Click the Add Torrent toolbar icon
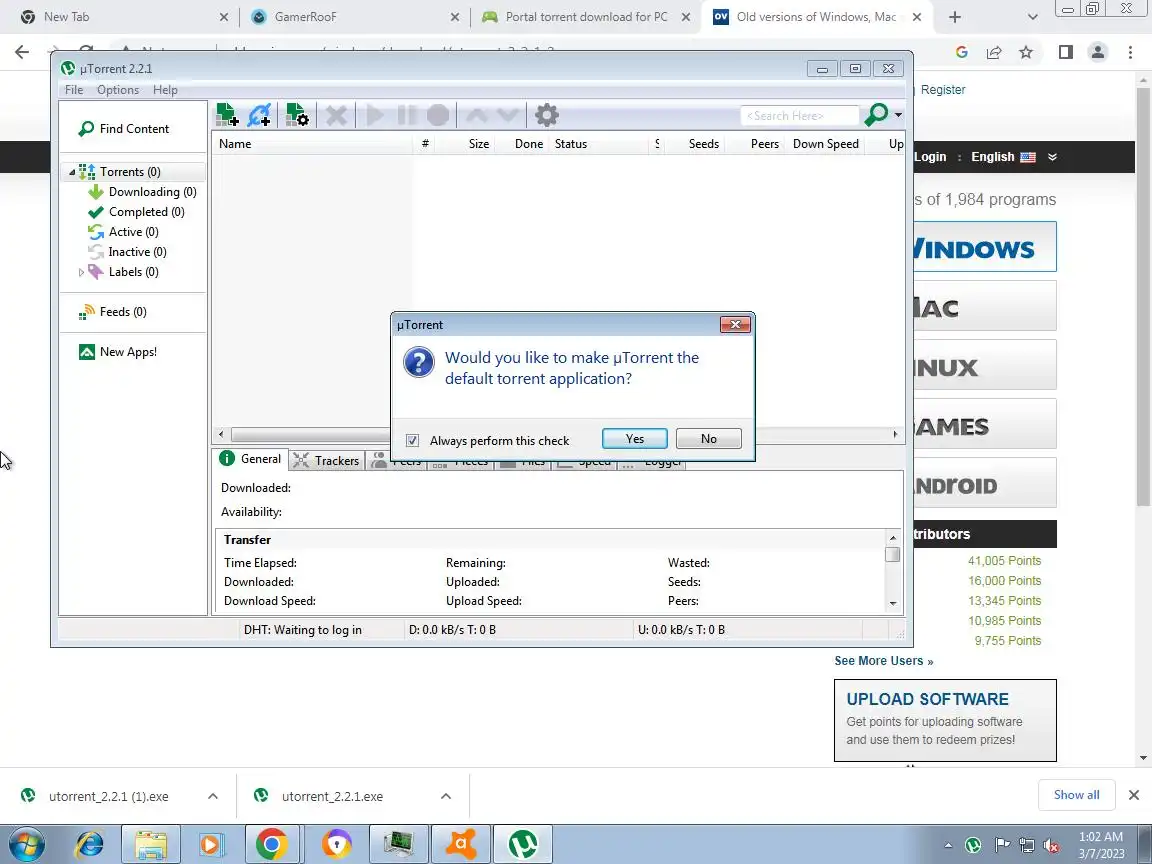Image resolution: width=1152 pixels, height=864 pixels. pos(227,115)
